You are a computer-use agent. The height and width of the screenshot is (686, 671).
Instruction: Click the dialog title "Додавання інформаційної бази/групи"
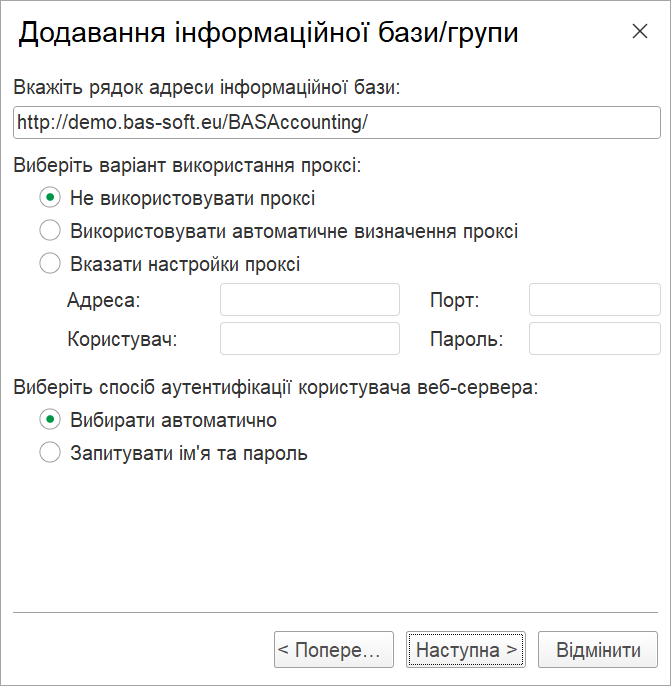tap(268, 33)
